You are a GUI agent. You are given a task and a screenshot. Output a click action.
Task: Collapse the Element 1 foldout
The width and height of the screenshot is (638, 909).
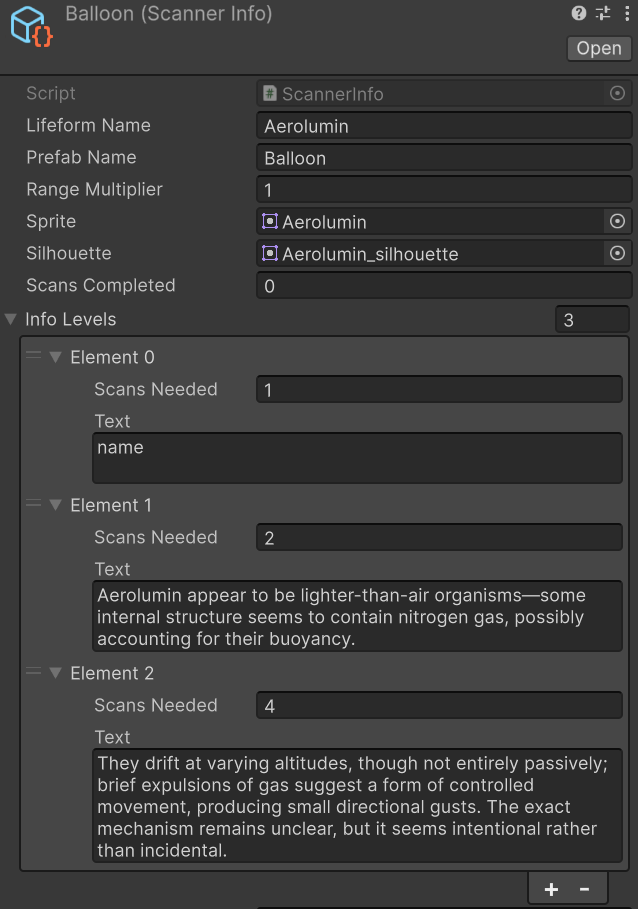(55, 505)
